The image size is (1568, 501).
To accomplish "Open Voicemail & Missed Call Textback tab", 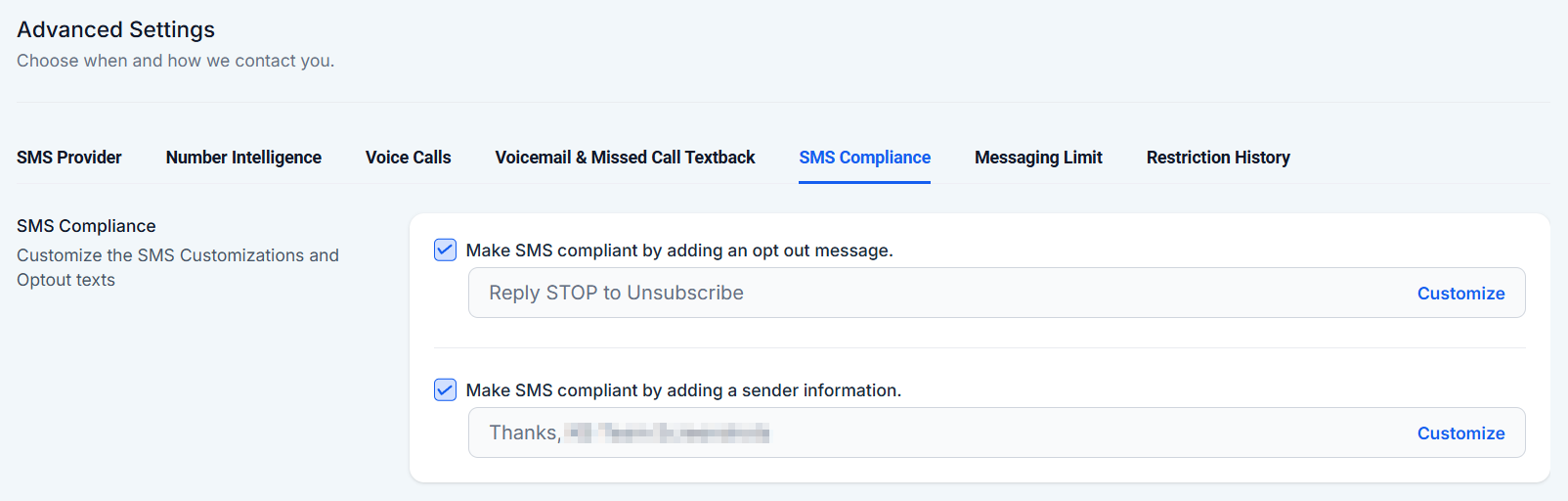I will (625, 158).
